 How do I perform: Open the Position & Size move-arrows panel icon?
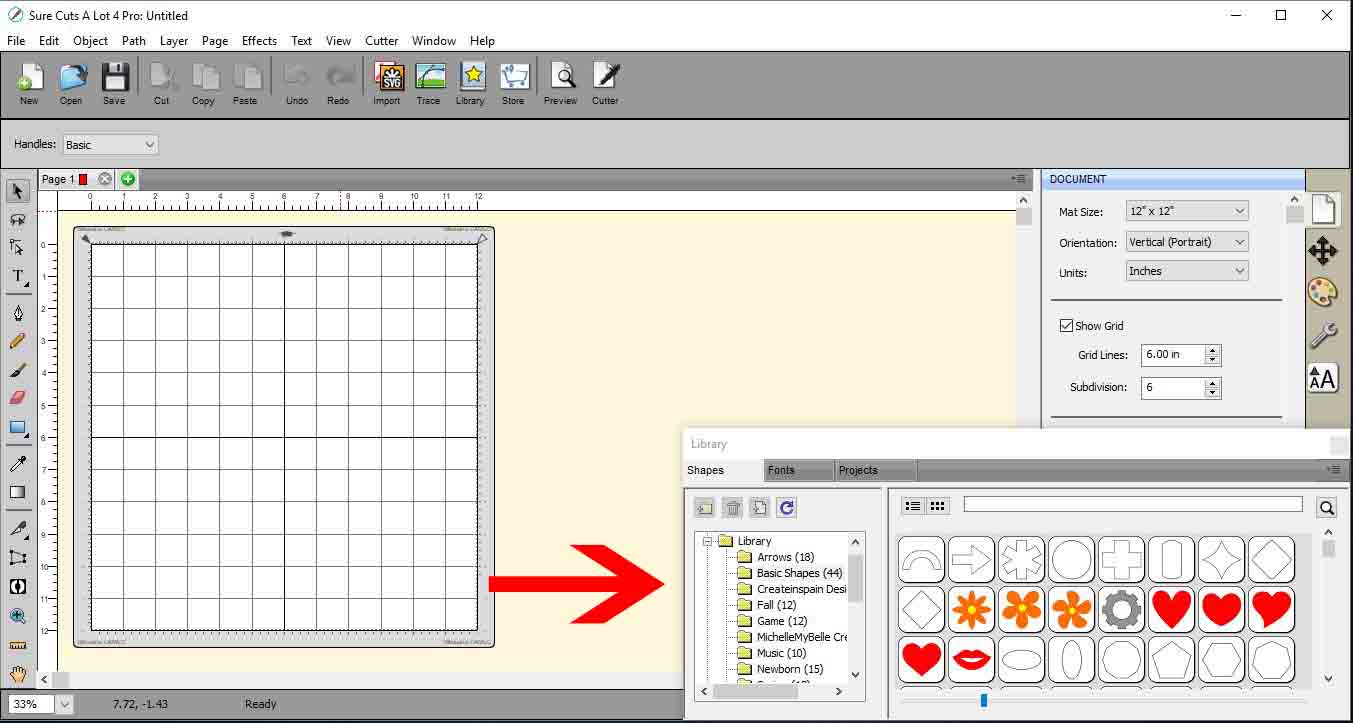1322,251
